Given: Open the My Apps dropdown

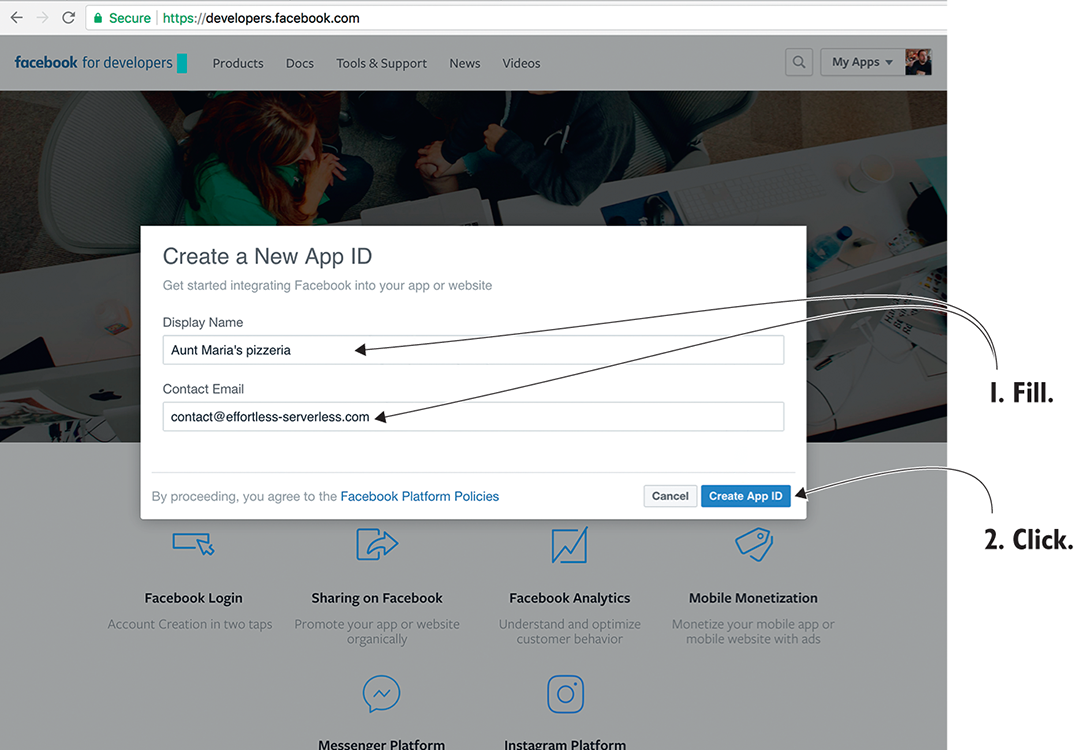Looking at the screenshot, I should pos(862,62).
